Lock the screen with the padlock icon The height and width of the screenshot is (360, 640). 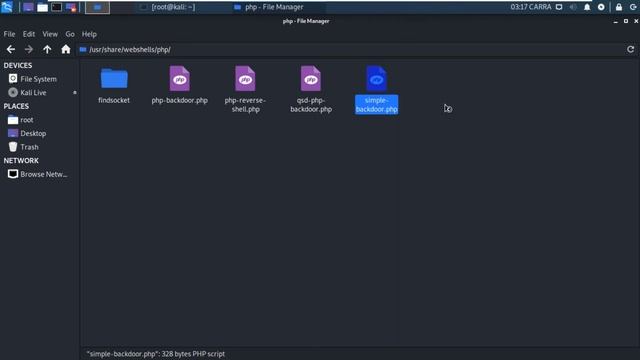coord(619,7)
